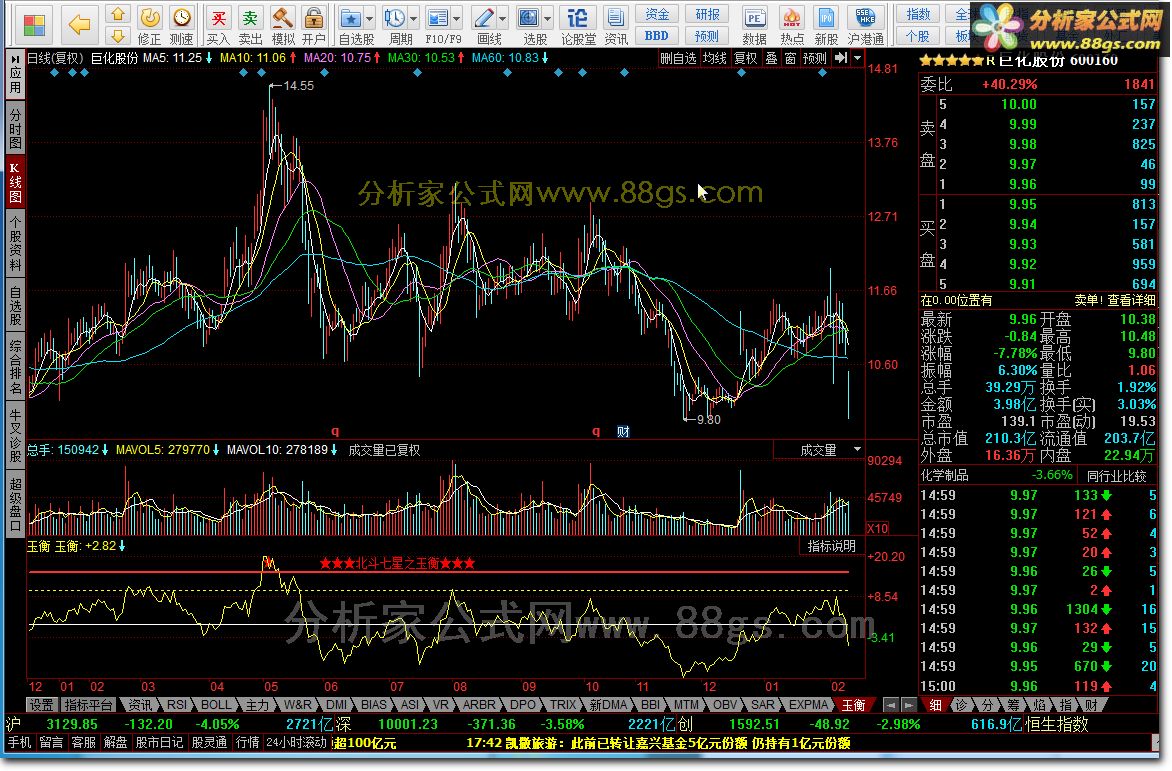Switch to 分时图 sidebar tab
Screen dimensions: 1172x771
click(15, 128)
